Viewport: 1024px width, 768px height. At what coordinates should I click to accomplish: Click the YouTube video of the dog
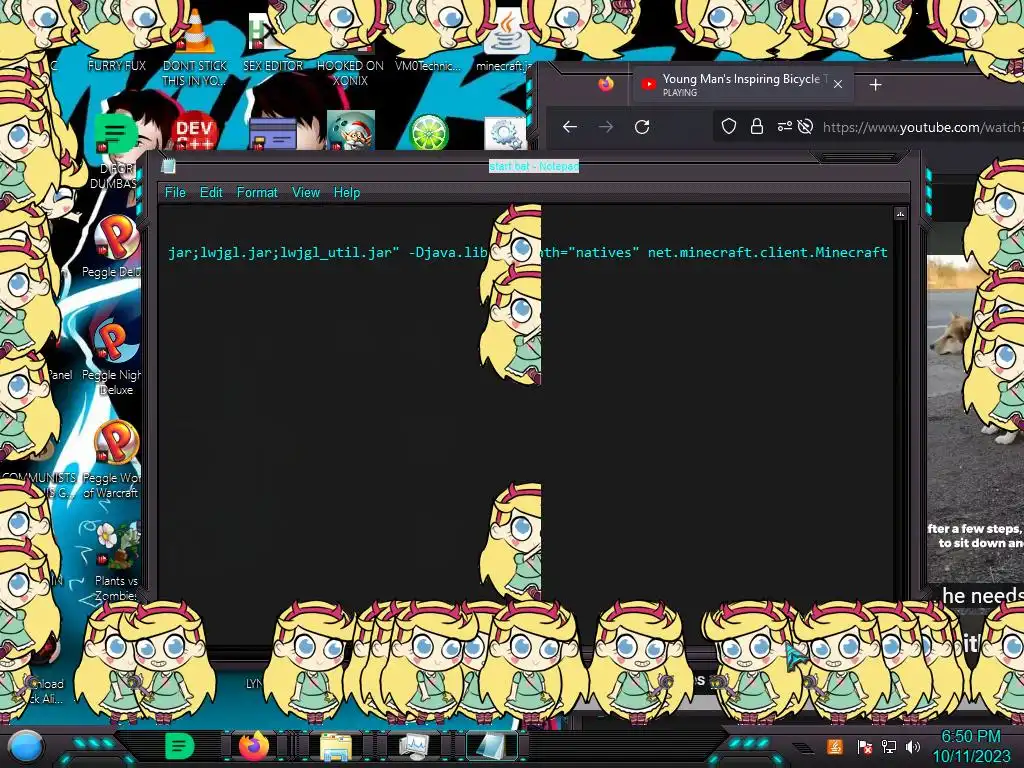[976, 418]
